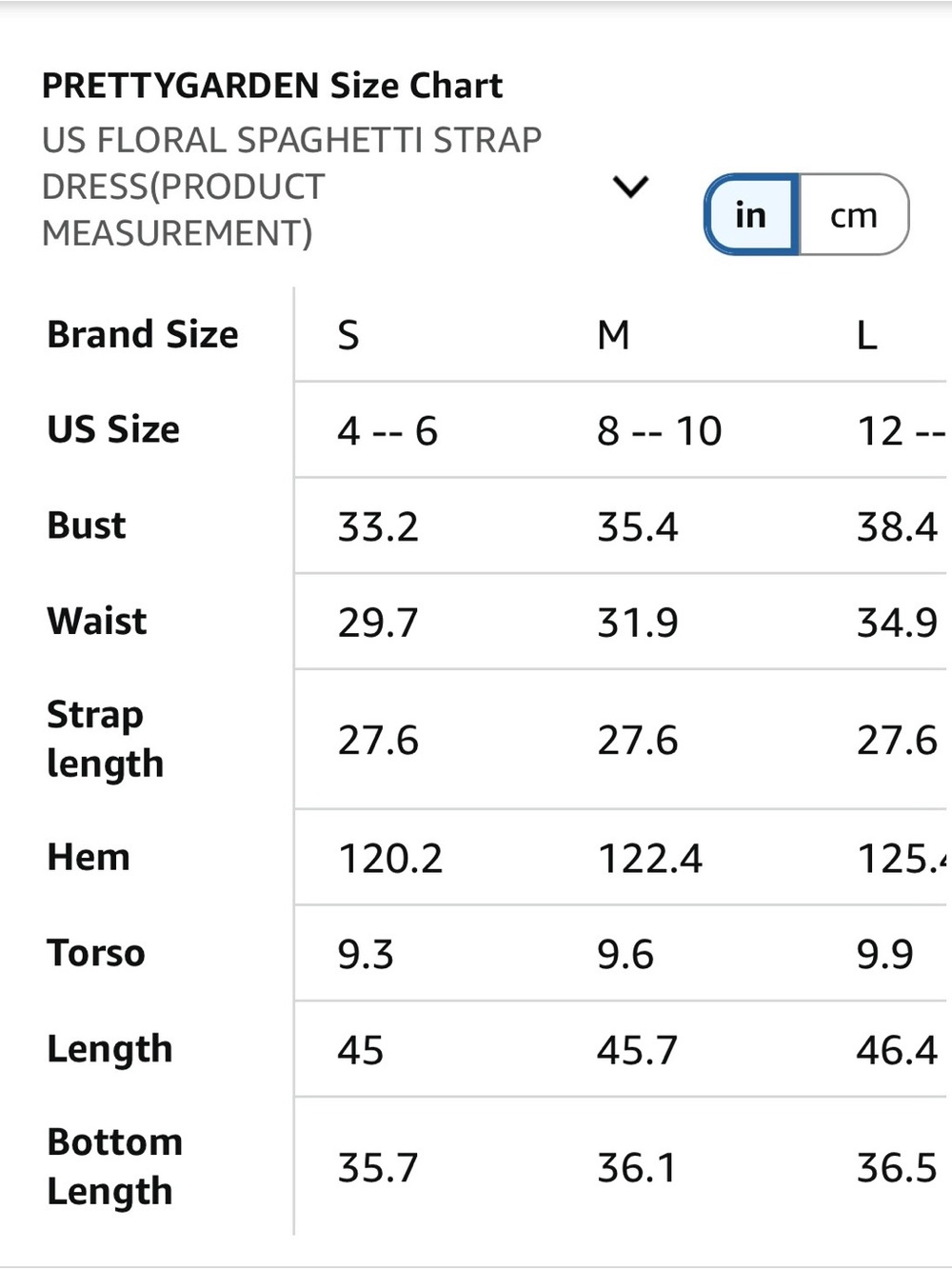Click the Strap length row label

click(x=106, y=740)
